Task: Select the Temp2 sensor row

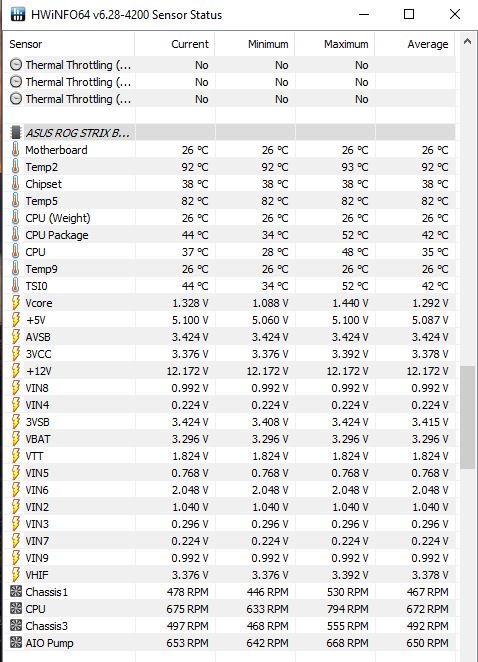Action: [232, 167]
